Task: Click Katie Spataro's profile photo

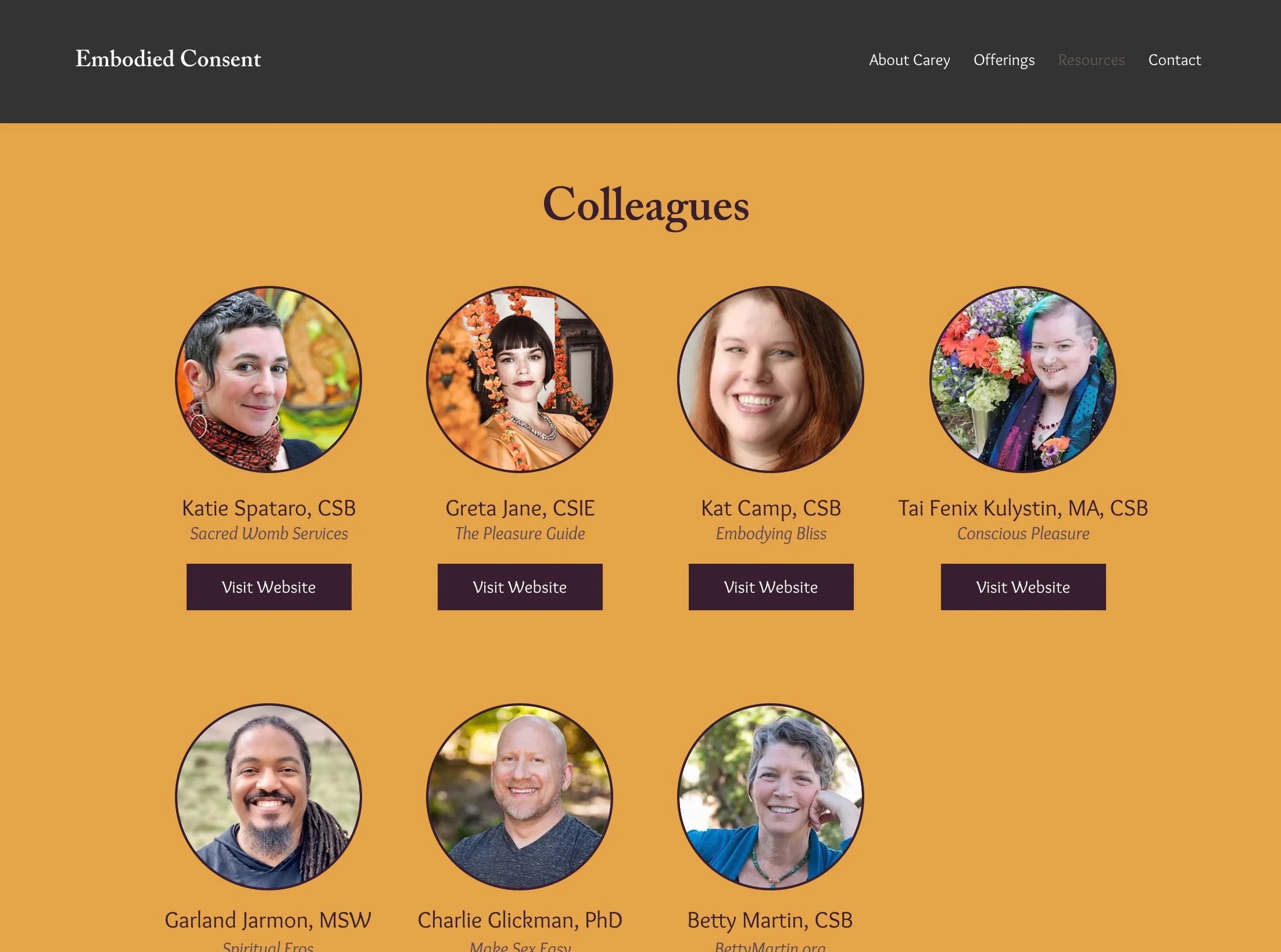Action: (x=269, y=380)
